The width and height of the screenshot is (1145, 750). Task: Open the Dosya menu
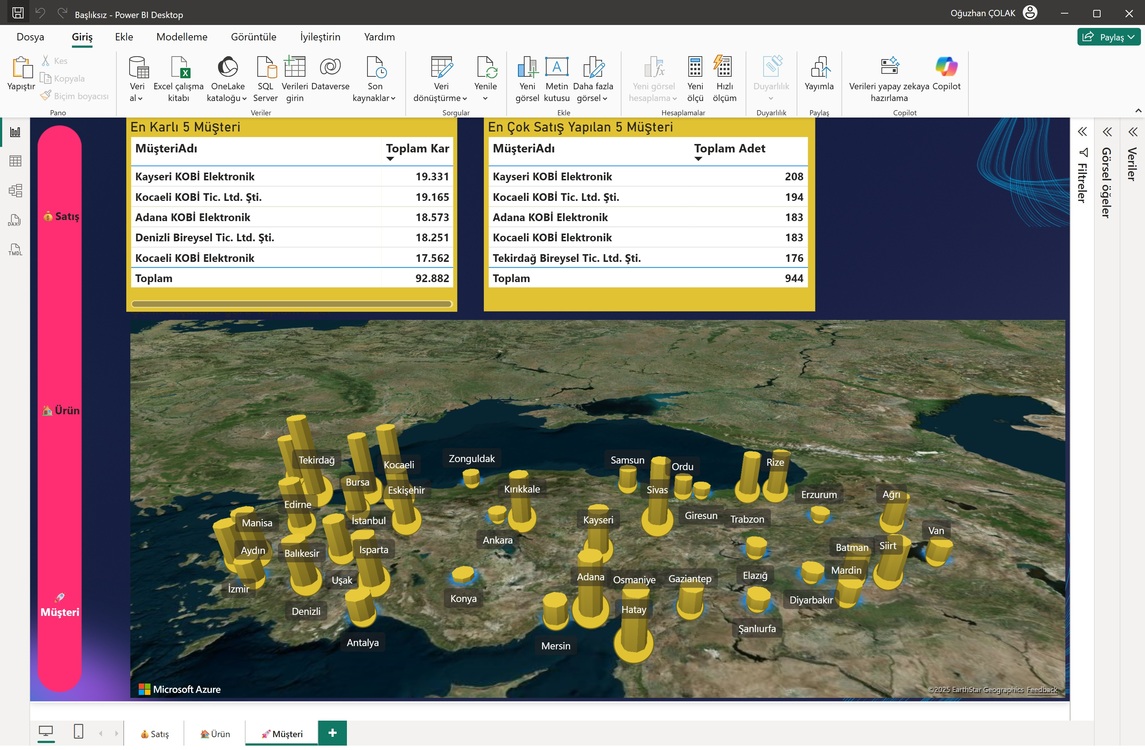click(x=31, y=37)
